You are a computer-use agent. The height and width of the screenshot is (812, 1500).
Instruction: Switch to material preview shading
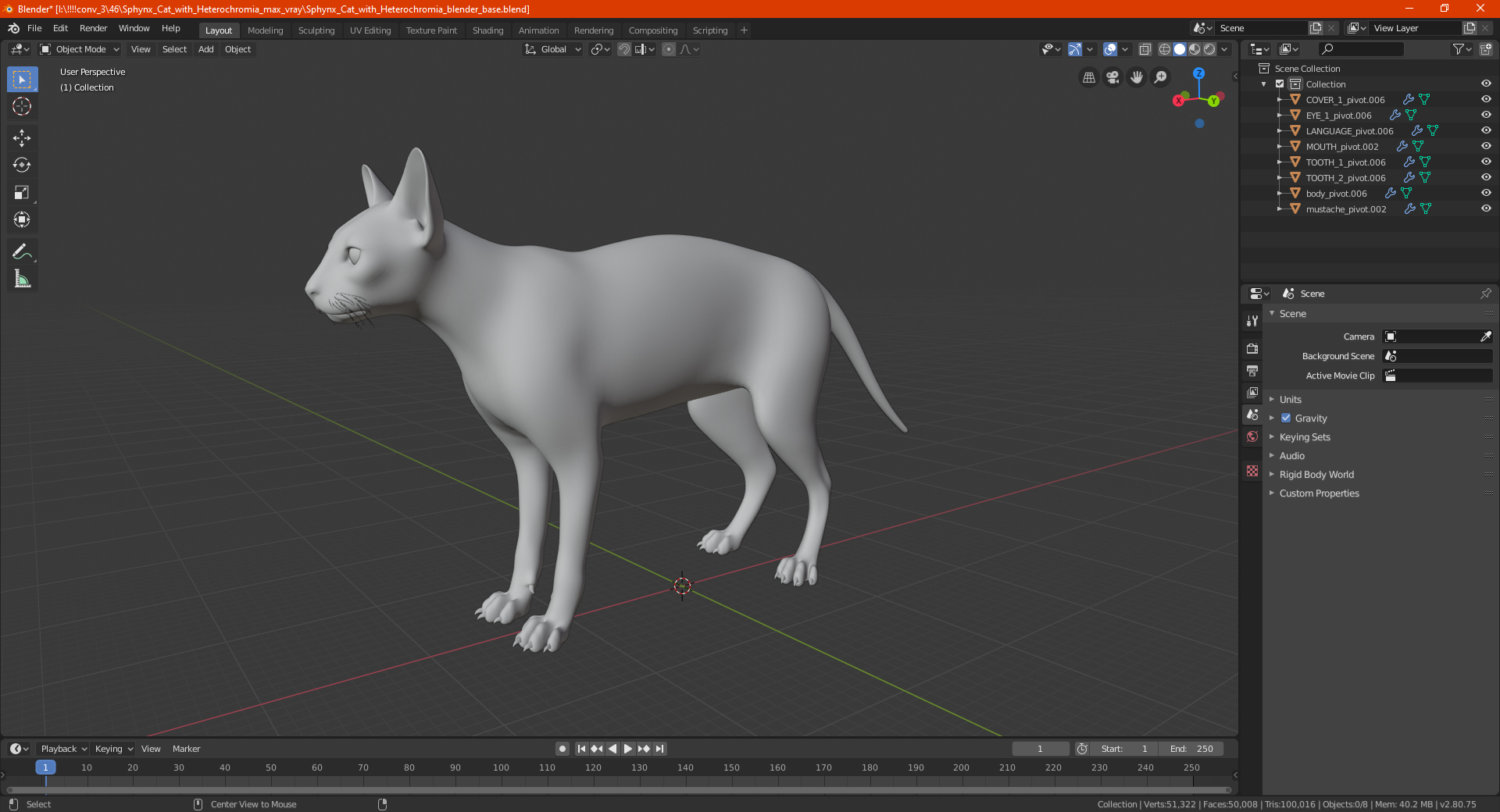(x=1195, y=49)
